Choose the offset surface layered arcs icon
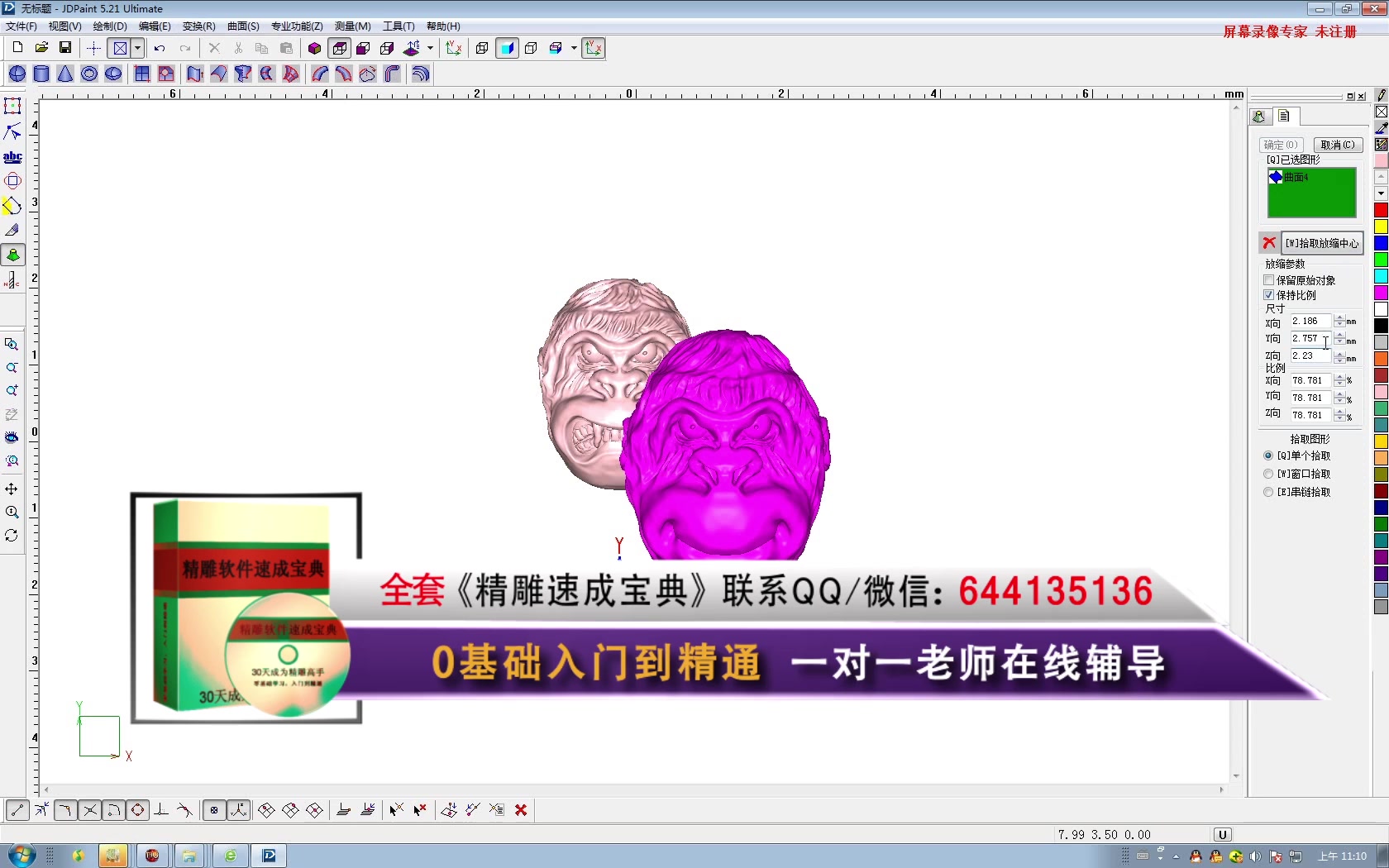The image size is (1389, 868). [421, 74]
